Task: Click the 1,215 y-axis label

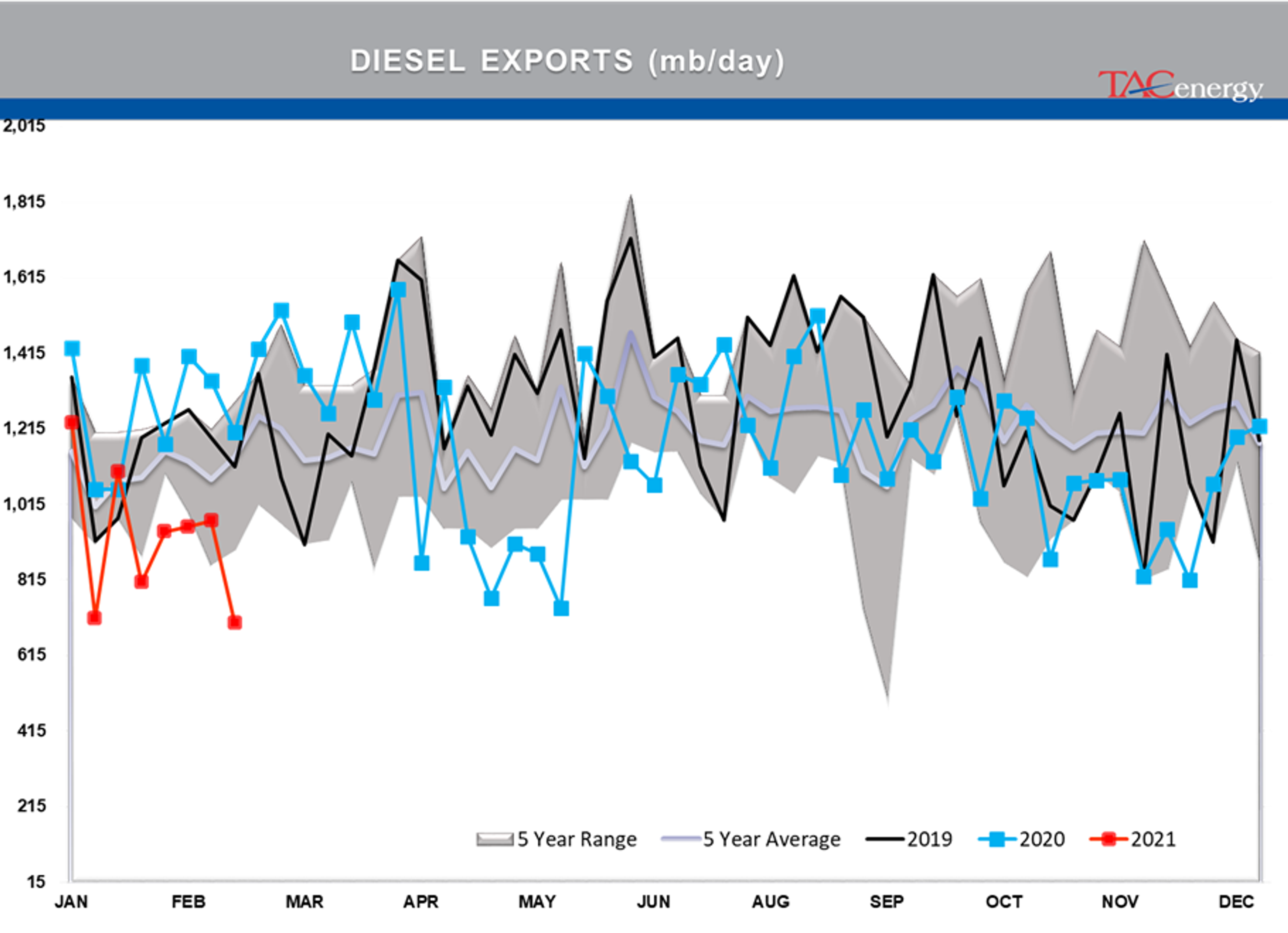Action: tap(24, 428)
